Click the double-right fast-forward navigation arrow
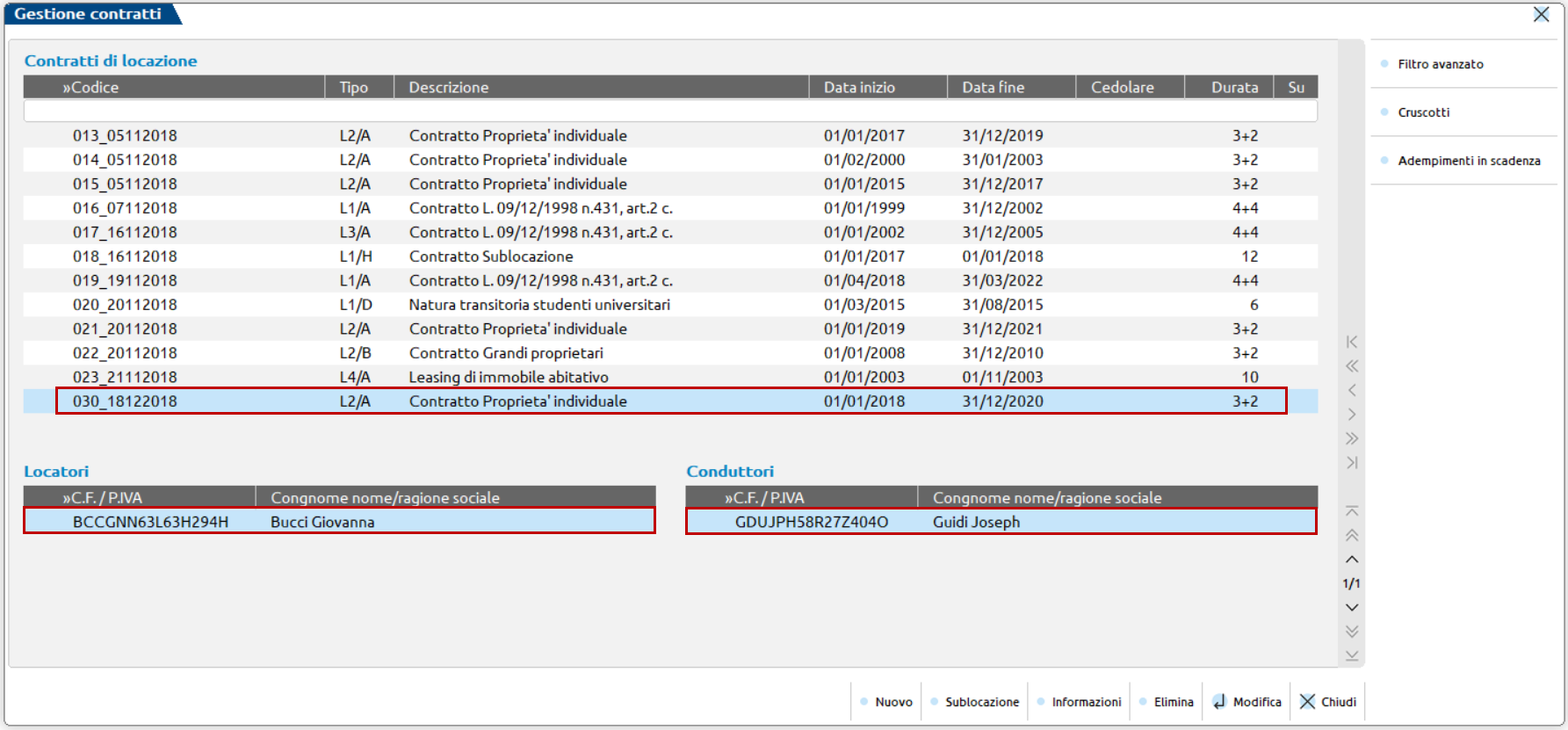Image resolution: width=1568 pixels, height=730 pixels. (x=1352, y=438)
